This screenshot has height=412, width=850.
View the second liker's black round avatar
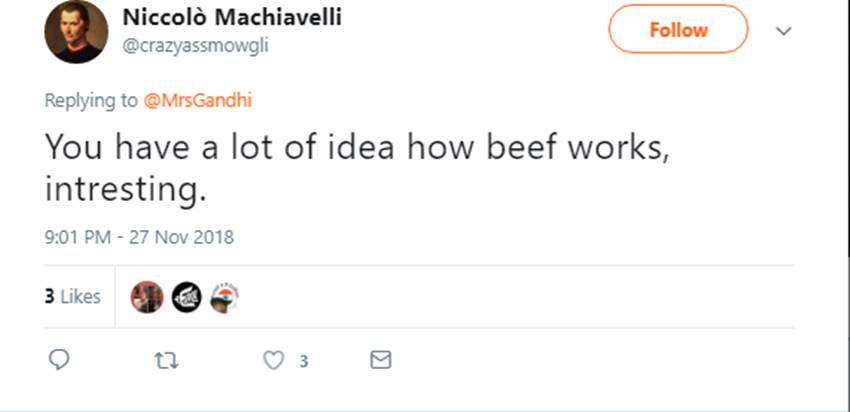187,296
